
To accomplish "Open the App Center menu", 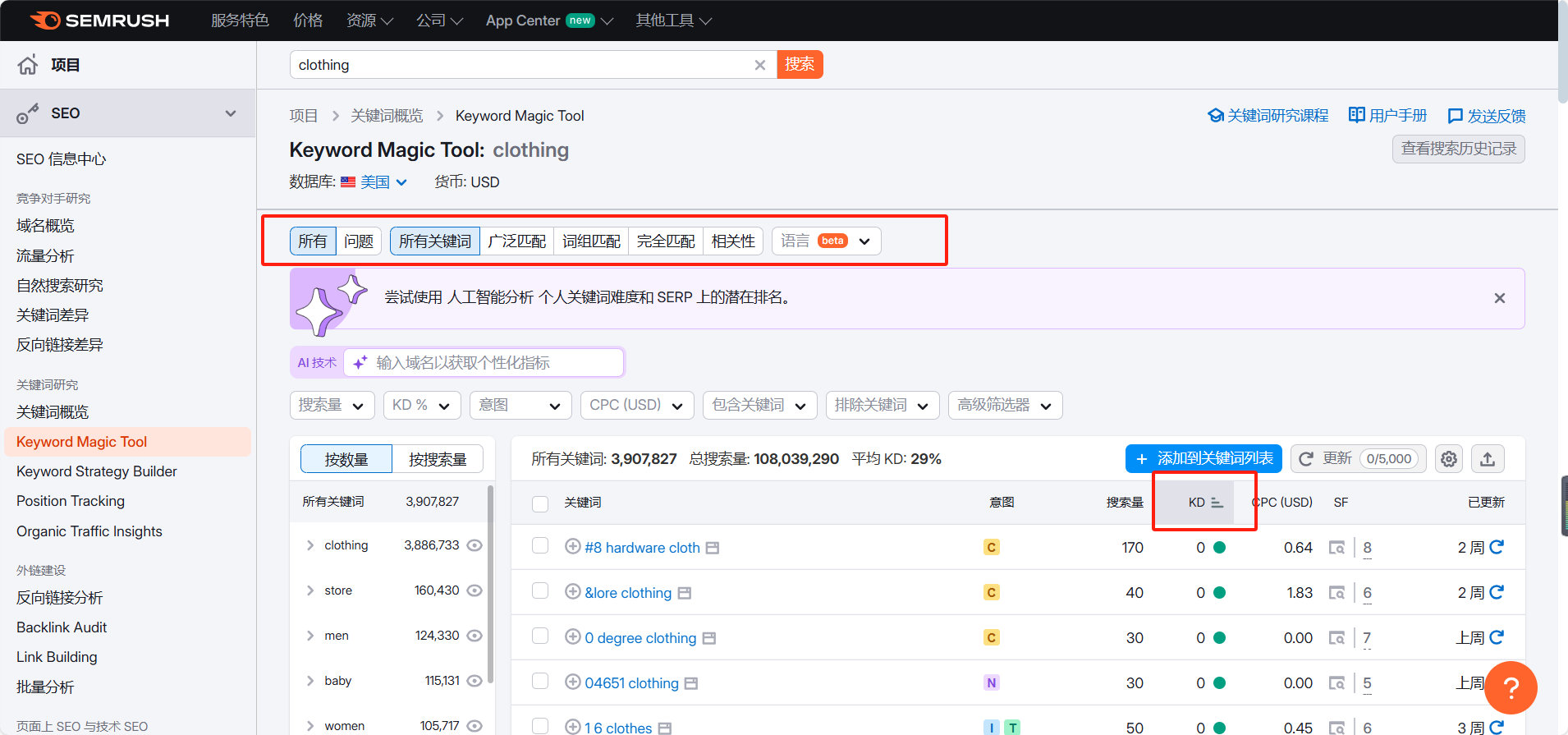I will tap(549, 21).
